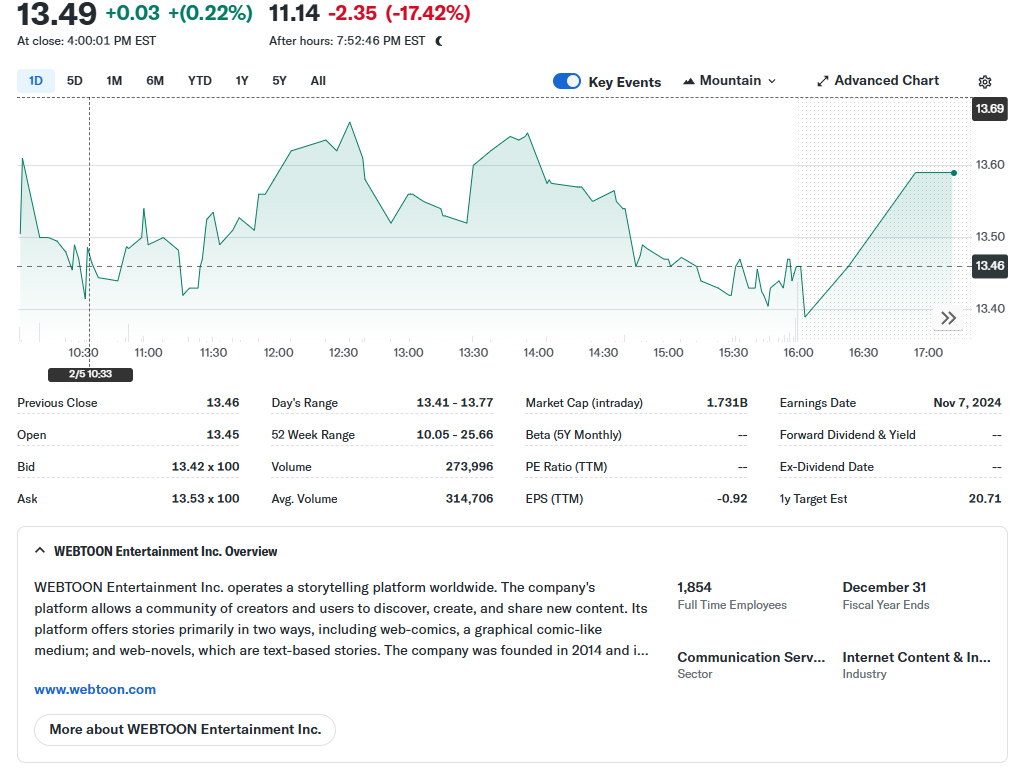Click the Communication Services sector link

751,657
